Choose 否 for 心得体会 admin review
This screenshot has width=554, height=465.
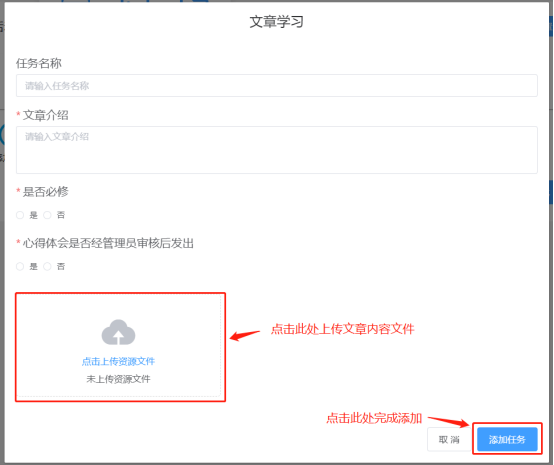(x=47, y=266)
